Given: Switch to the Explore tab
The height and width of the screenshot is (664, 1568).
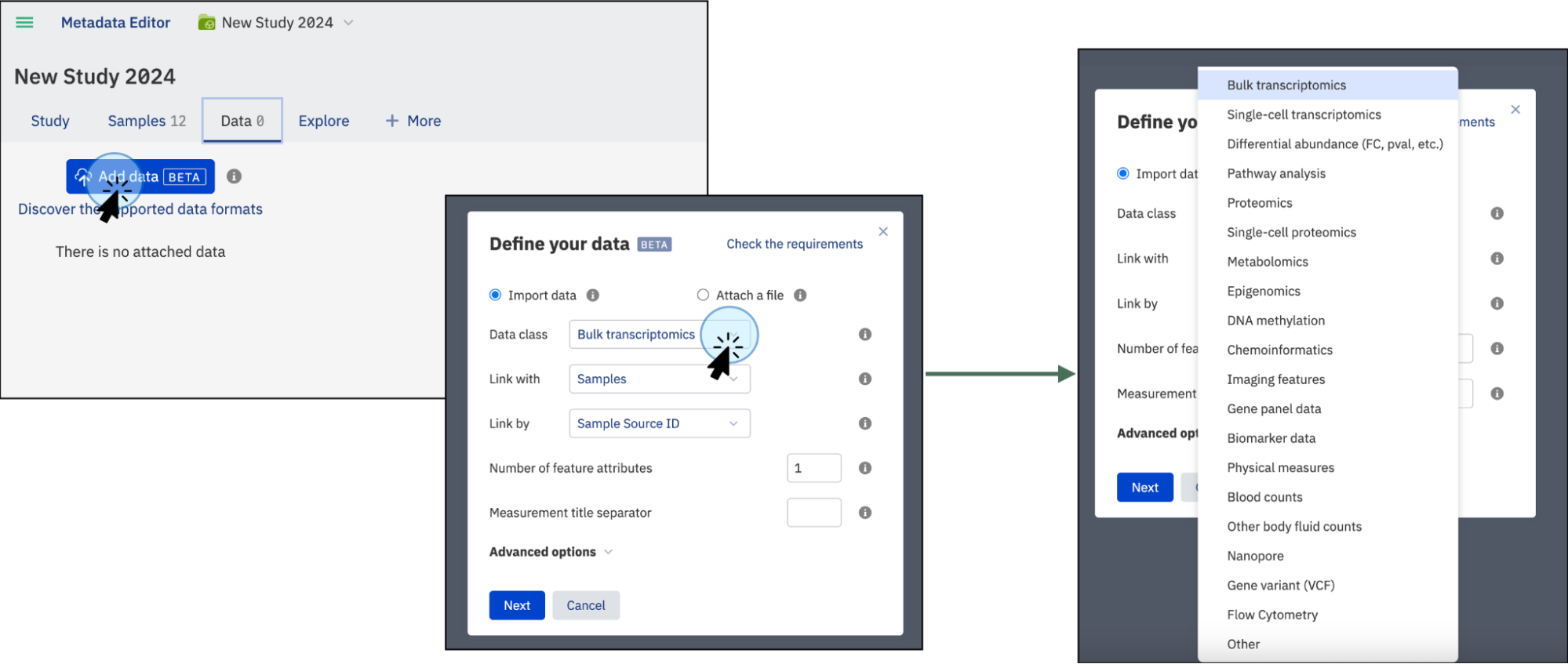Looking at the screenshot, I should [323, 121].
